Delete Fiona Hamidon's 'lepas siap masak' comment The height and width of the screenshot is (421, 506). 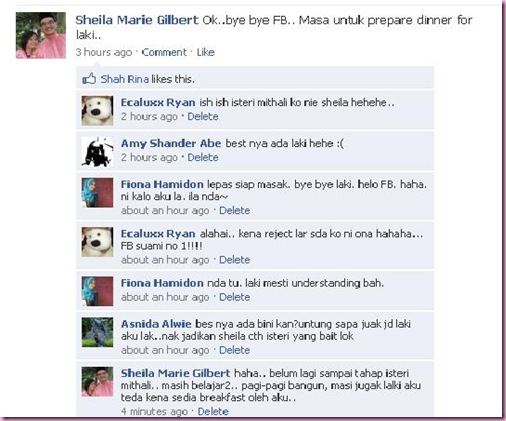point(234,211)
